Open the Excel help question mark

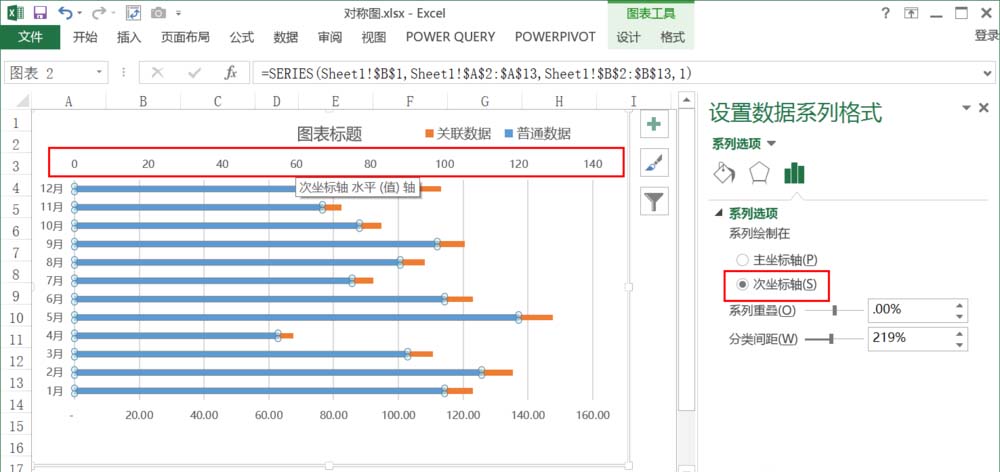[885, 13]
